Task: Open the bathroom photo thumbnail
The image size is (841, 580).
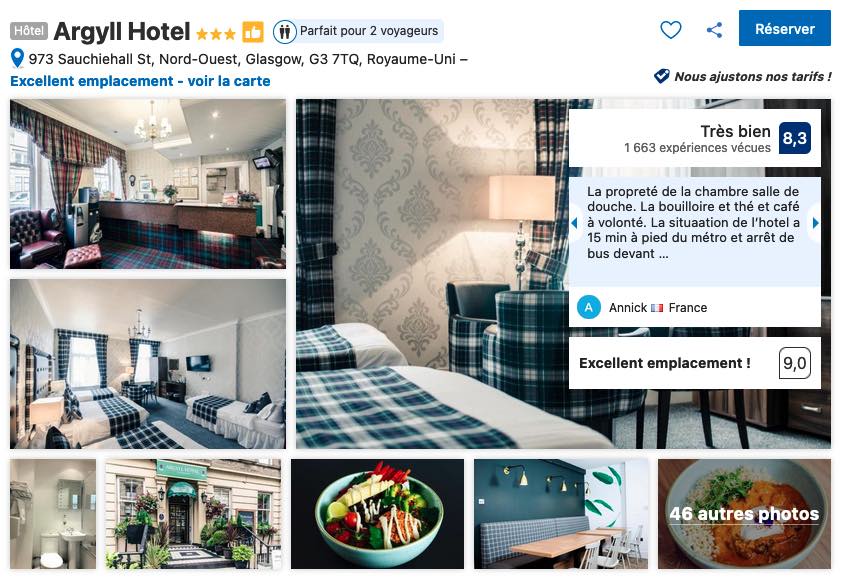Action: point(53,513)
